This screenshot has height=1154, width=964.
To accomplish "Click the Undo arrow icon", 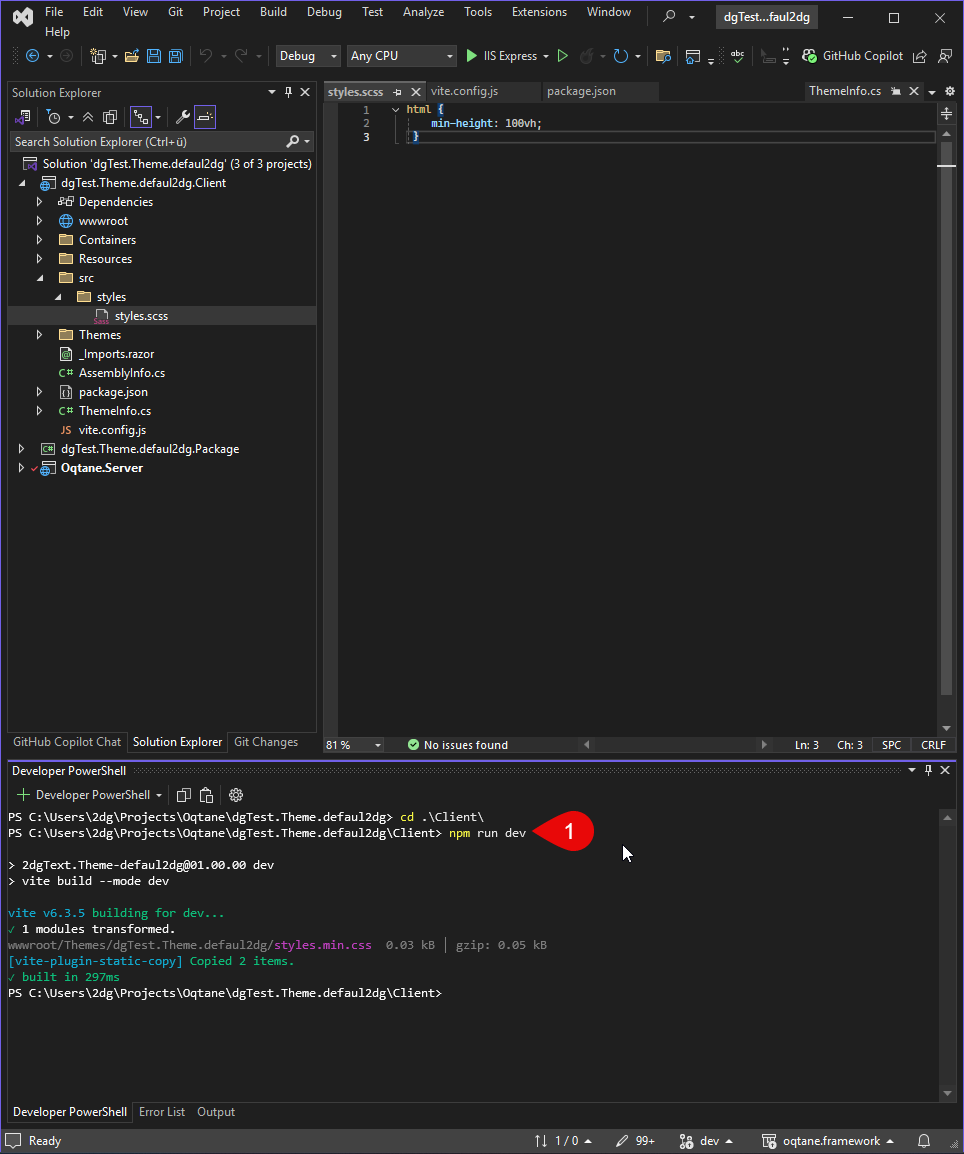I will [x=206, y=56].
